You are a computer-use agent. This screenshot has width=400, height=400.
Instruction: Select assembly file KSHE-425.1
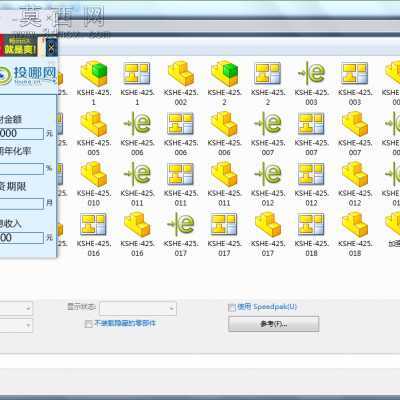coord(94,83)
